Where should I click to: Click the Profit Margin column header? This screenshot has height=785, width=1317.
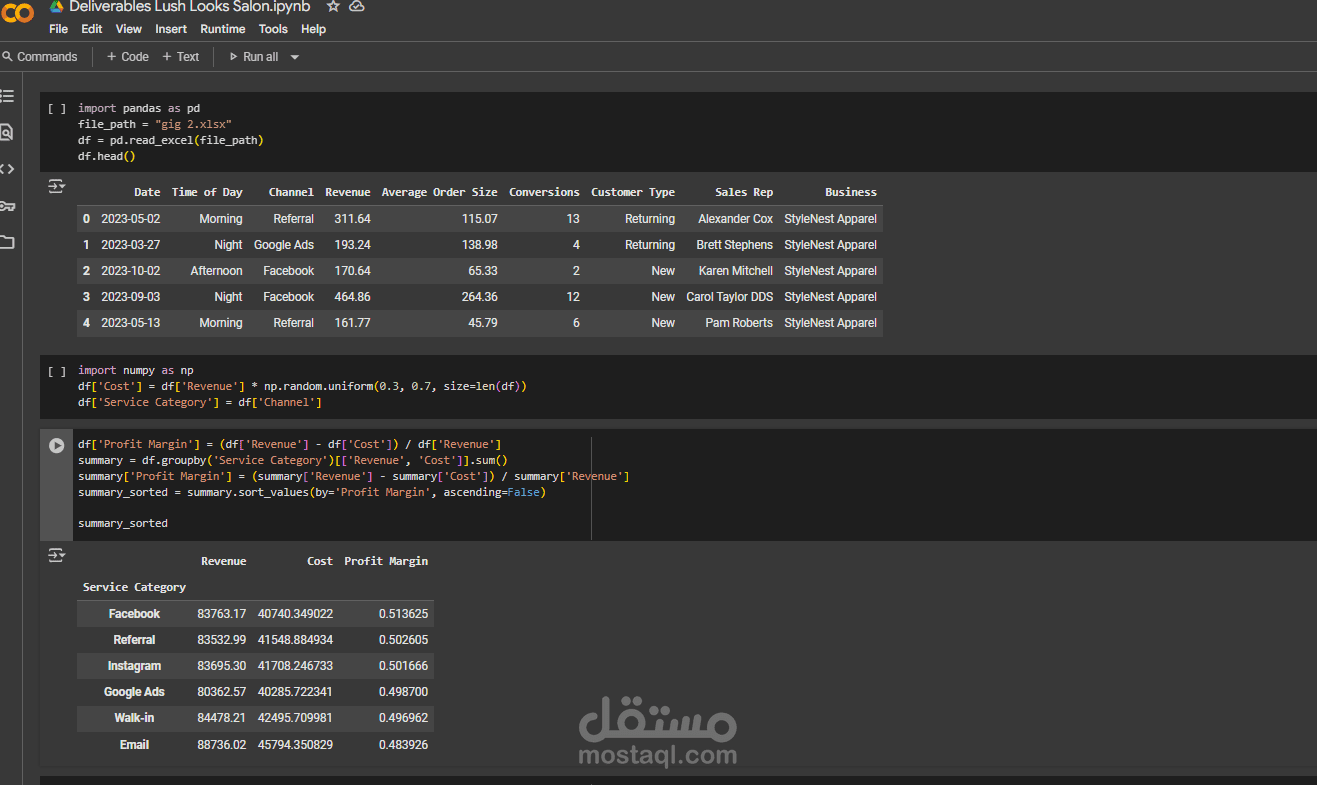[x=386, y=561]
